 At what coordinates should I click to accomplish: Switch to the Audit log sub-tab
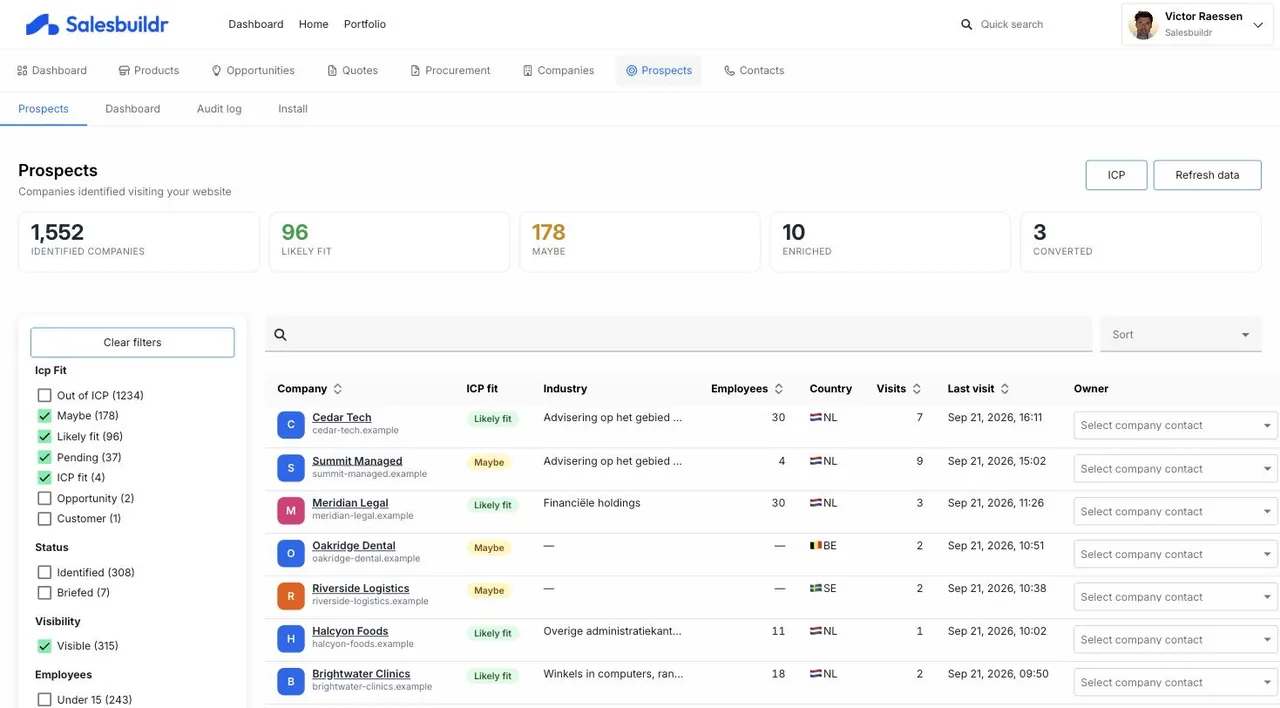[x=219, y=109]
